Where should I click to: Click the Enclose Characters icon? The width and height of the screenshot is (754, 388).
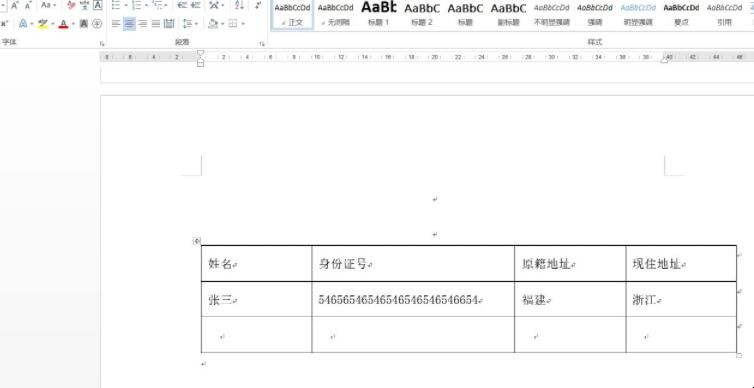97,24
